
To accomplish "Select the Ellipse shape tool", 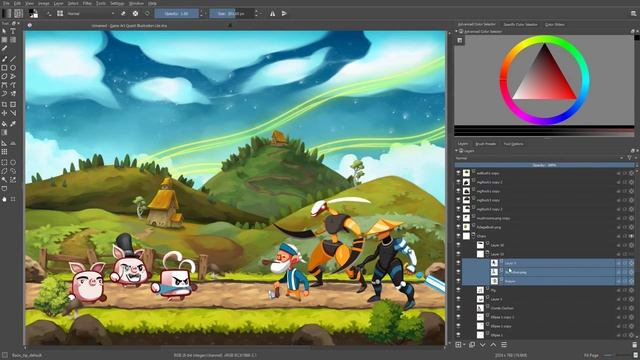I will [x=13, y=68].
